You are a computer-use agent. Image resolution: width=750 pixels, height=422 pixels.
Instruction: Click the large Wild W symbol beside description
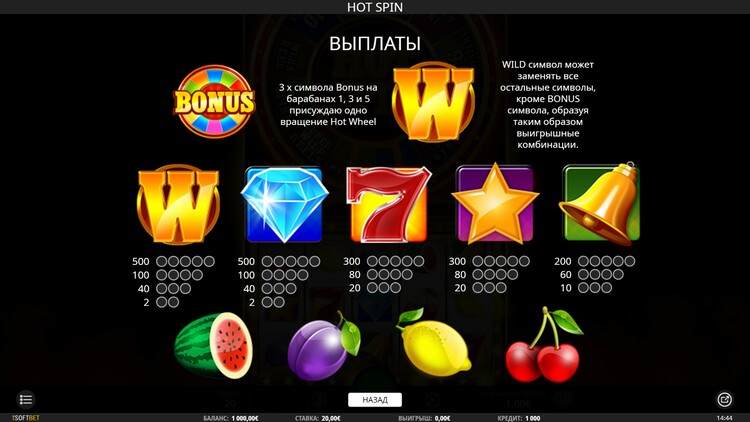tap(433, 102)
